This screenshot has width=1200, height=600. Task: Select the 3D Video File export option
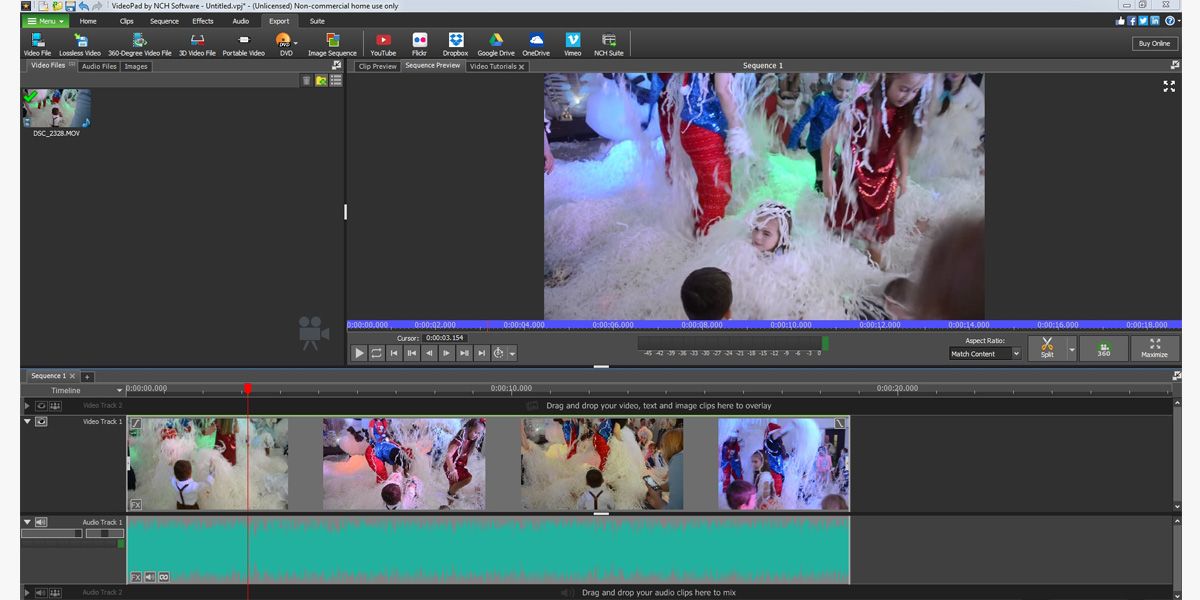point(197,43)
